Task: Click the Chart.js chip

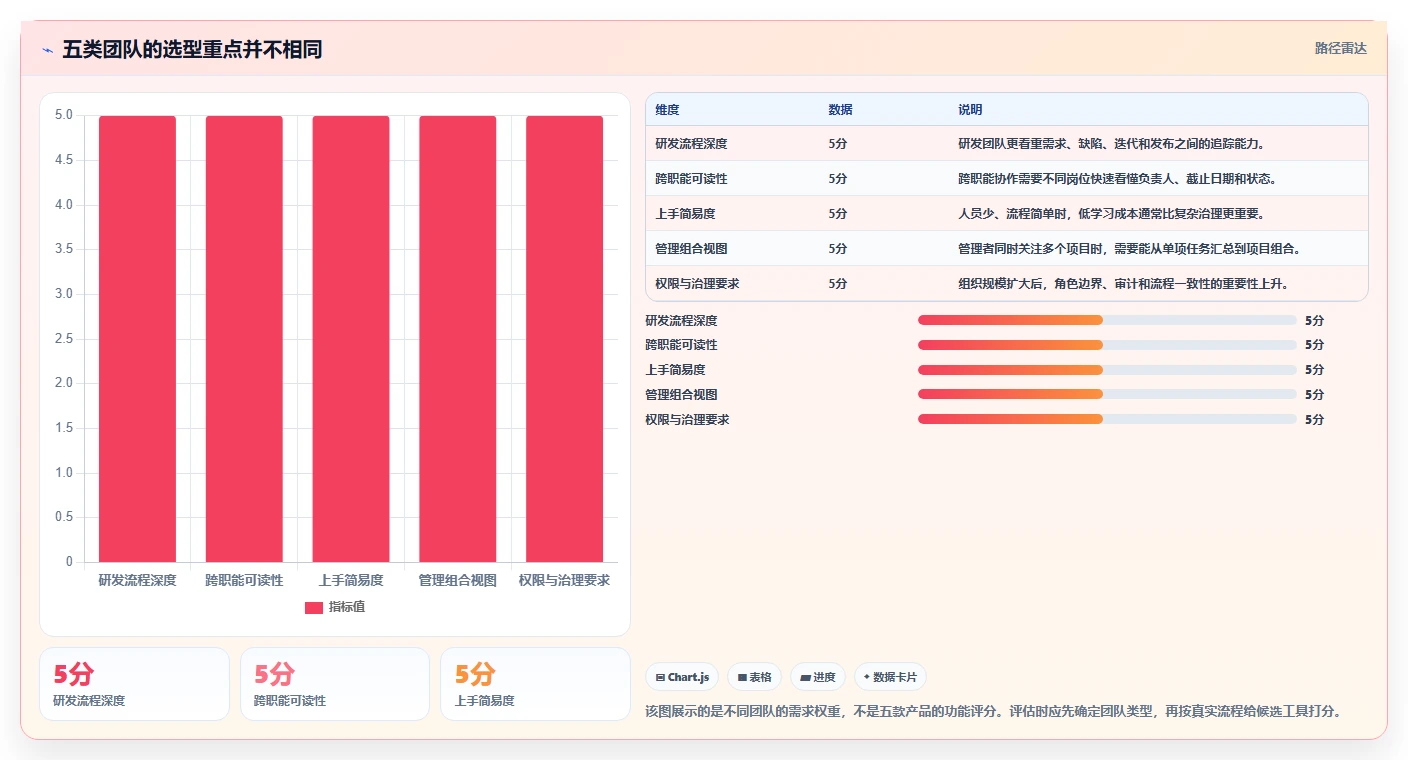Action: point(682,677)
